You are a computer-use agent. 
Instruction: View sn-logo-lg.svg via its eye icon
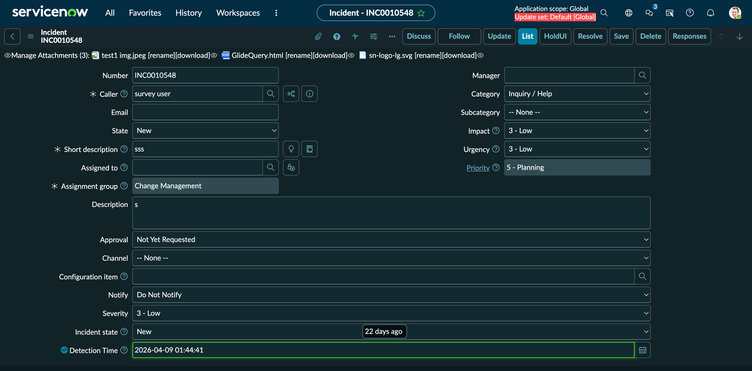click(x=481, y=55)
